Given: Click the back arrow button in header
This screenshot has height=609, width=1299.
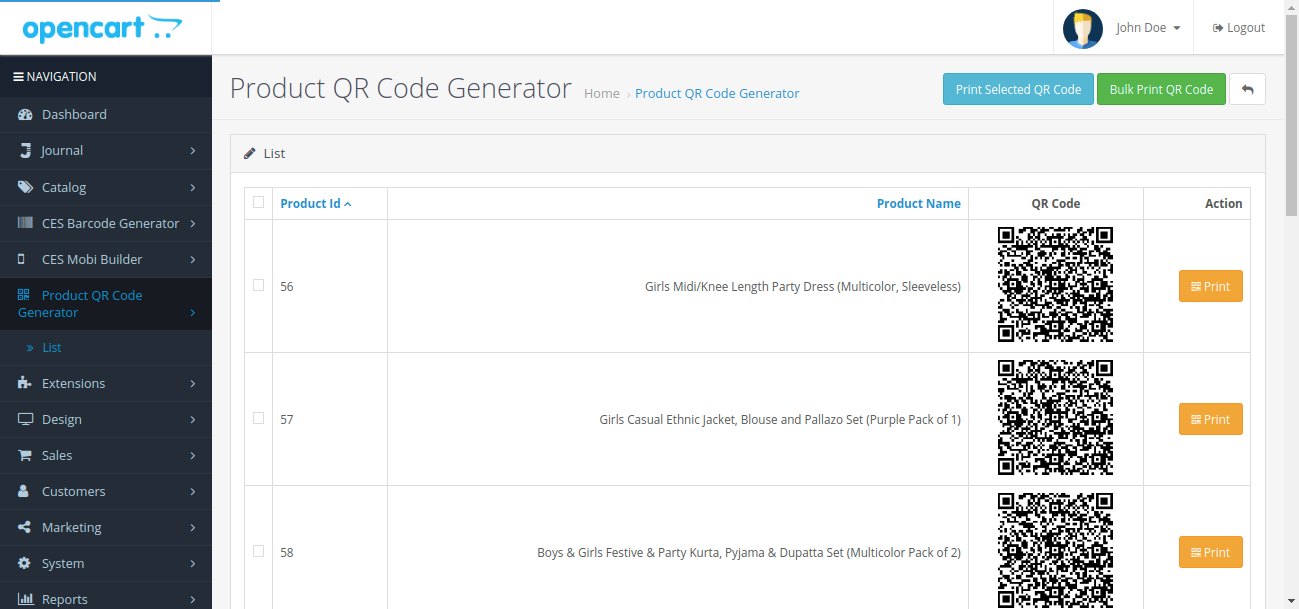Looking at the screenshot, I should point(1247,89).
